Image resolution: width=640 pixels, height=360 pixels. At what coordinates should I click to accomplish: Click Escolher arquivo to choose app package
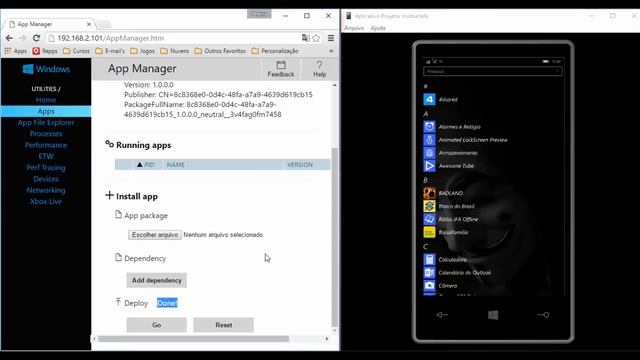(x=155, y=235)
